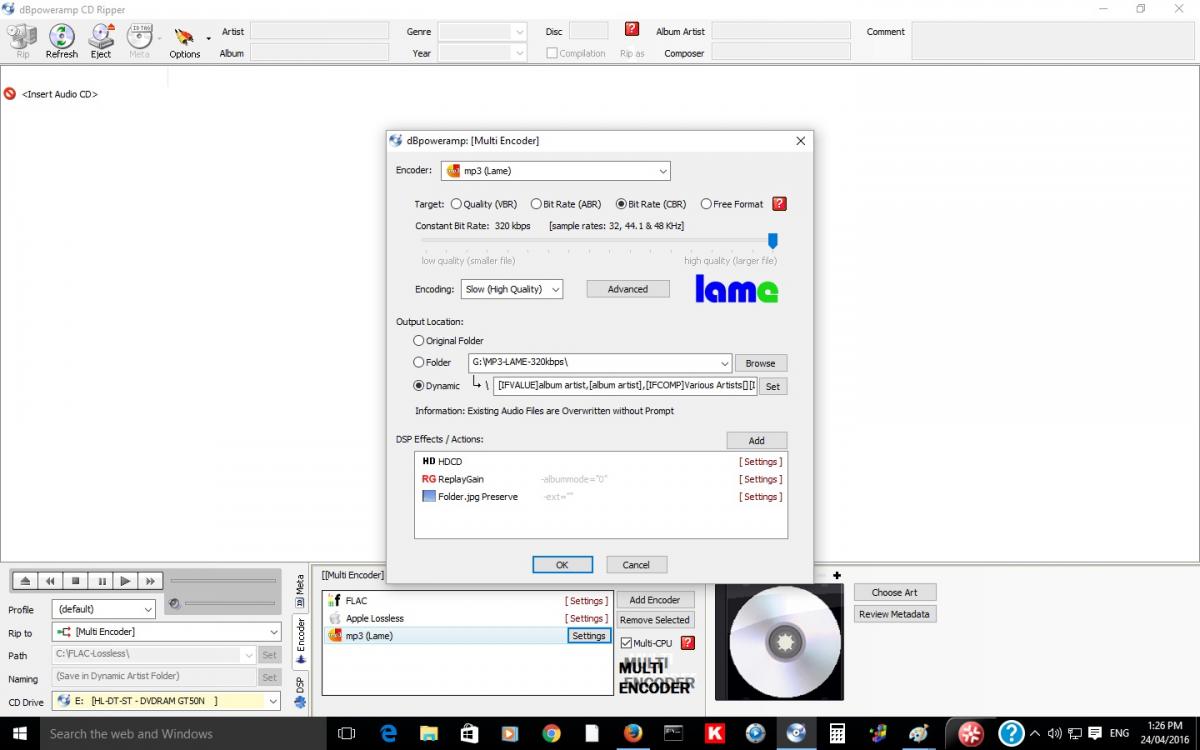
Task: Click the play button in player controls
Action: pyautogui.click(x=125, y=581)
